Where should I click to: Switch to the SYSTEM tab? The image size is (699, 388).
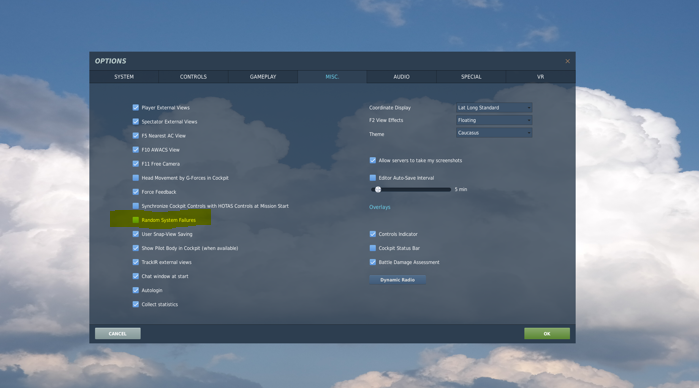pyautogui.click(x=124, y=77)
